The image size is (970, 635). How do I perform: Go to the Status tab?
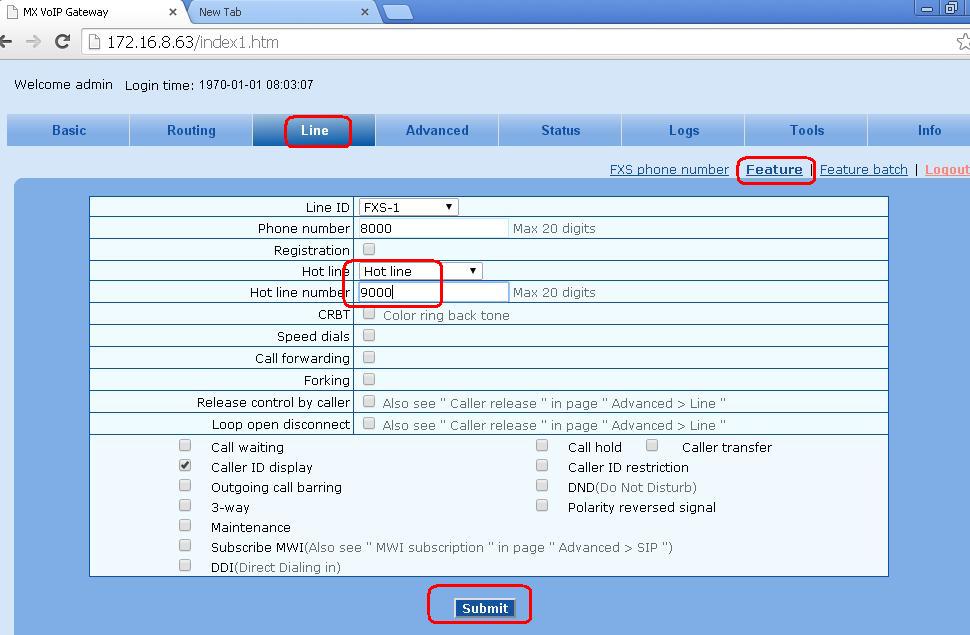tap(560, 130)
